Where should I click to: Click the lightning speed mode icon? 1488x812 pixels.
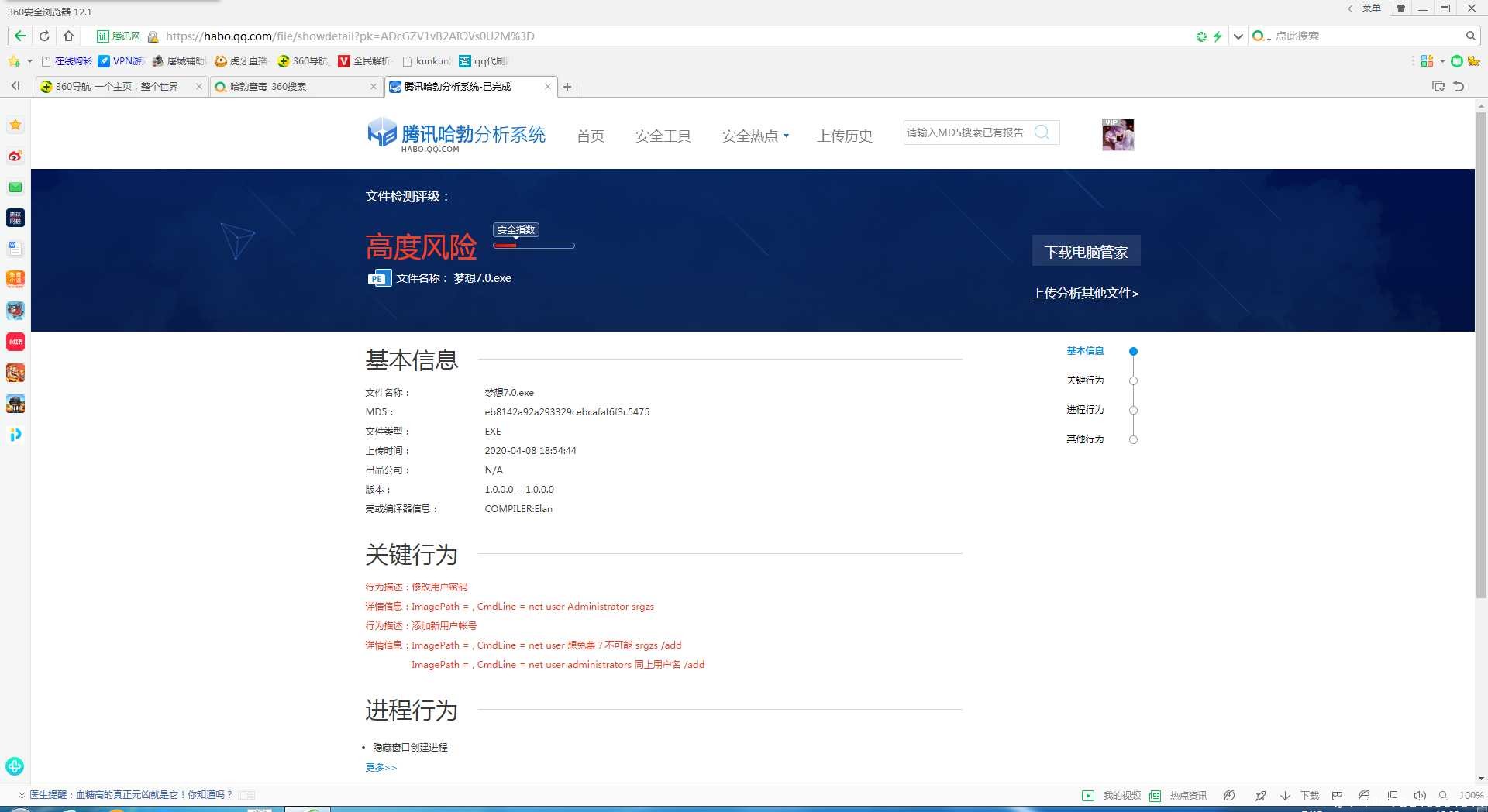[x=1218, y=36]
